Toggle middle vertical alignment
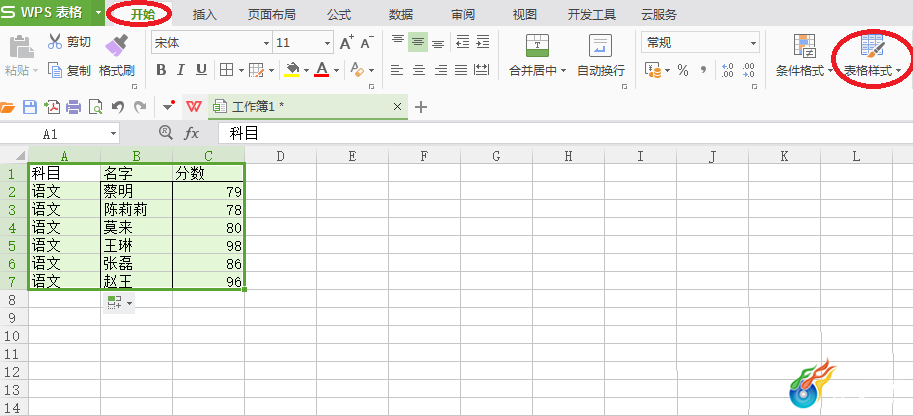This screenshot has height=416, width=913. click(417, 42)
